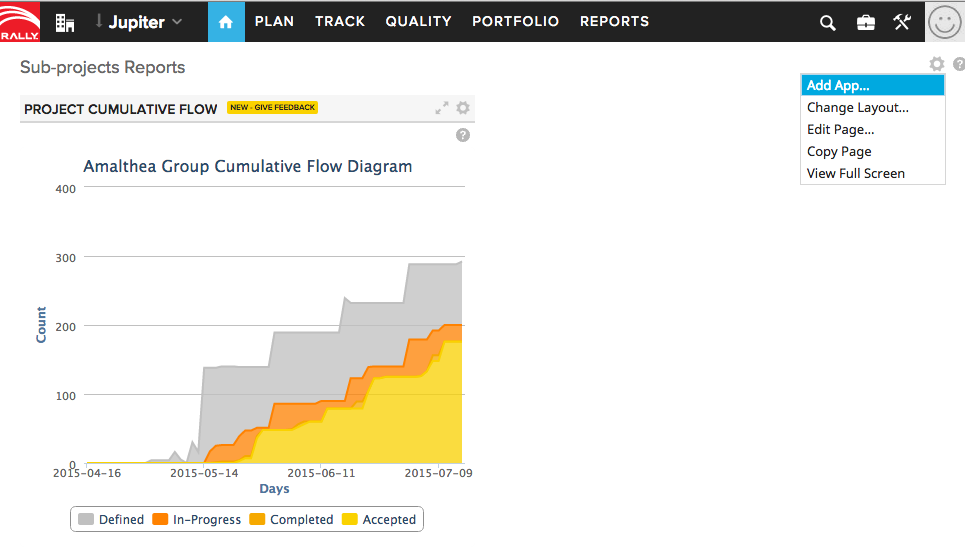Screen dimensions: 965x557
Task: Click the Rally logo
Action: [x=20, y=21]
